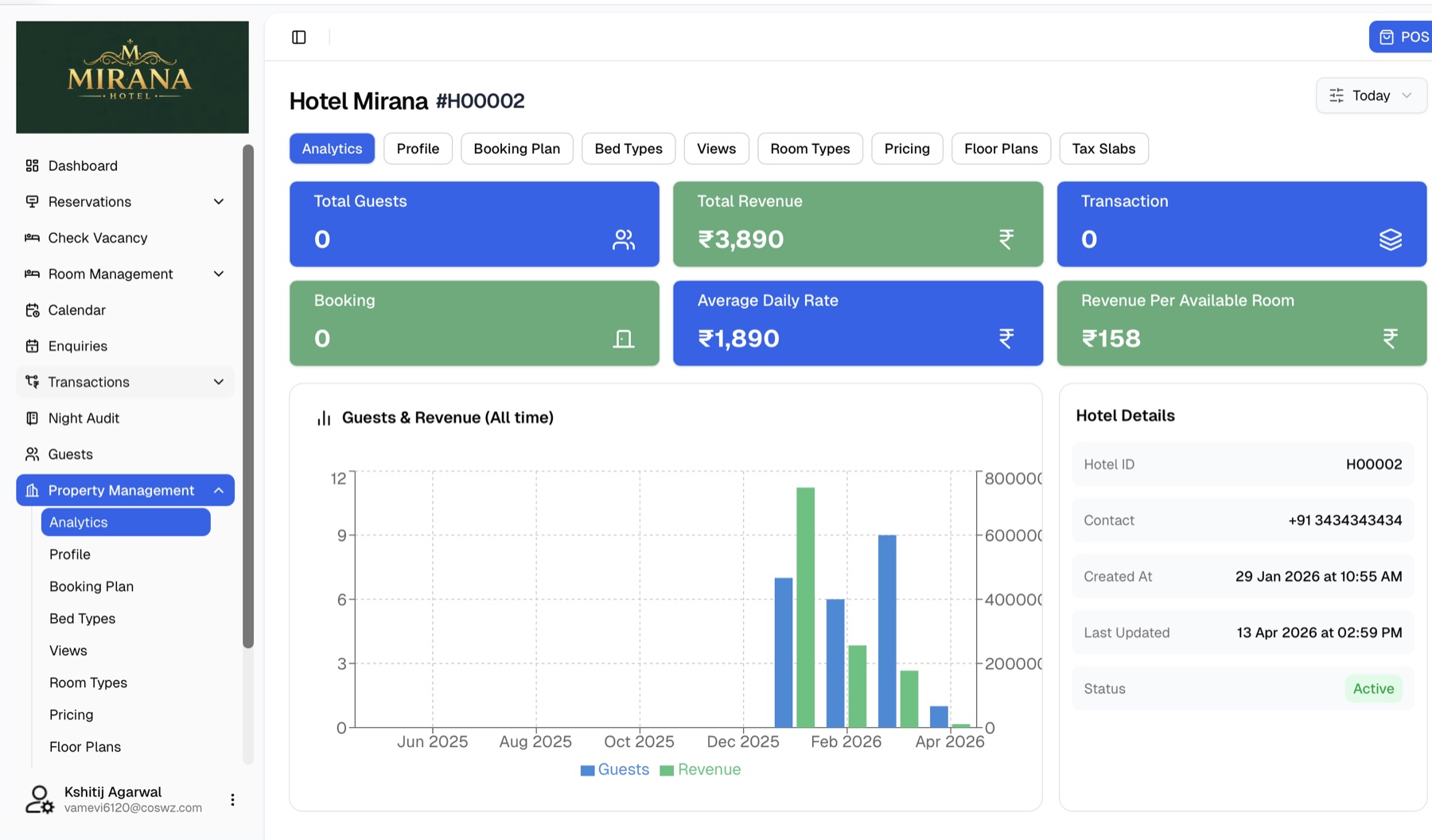1432x840 pixels.
Task: Select Pricing in sidebar submenu
Action: [x=126, y=714]
